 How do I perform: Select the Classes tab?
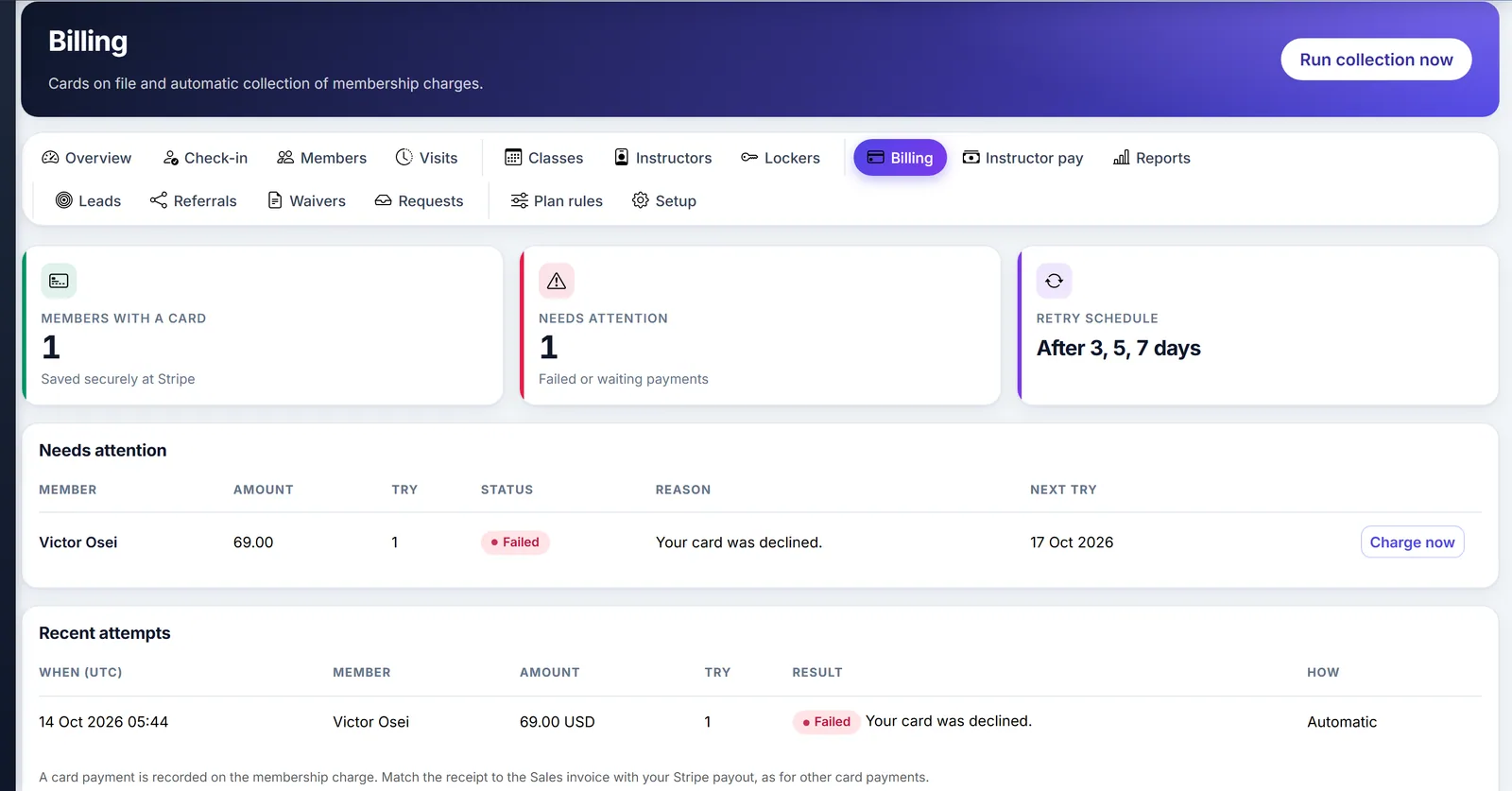point(544,158)
